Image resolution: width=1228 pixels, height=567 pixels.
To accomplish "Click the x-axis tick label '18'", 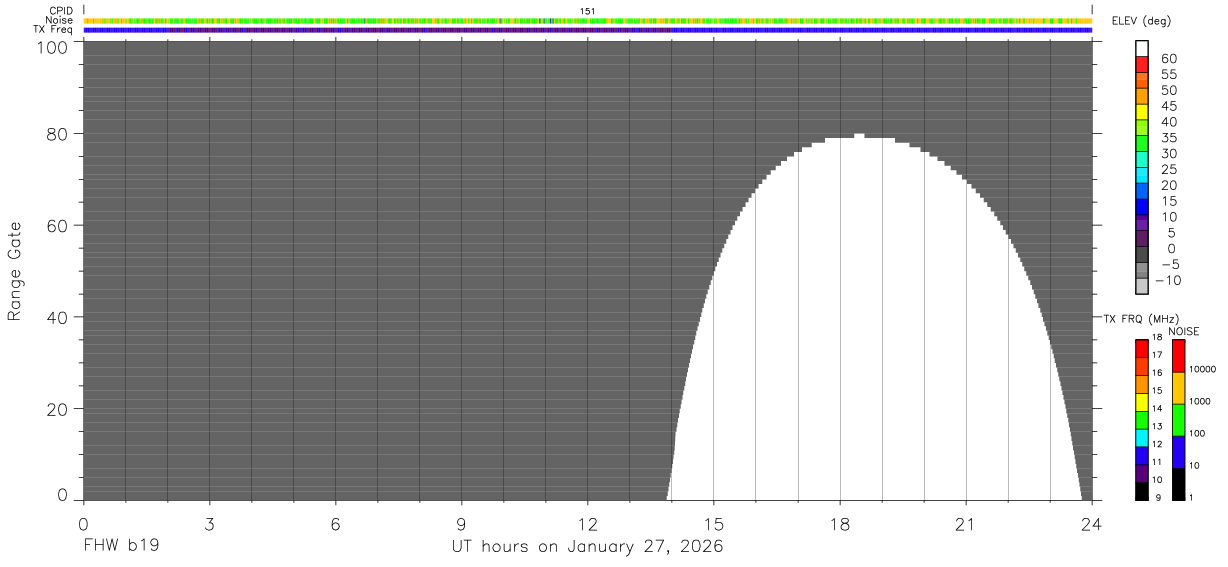I will click(x=840, y=523).
